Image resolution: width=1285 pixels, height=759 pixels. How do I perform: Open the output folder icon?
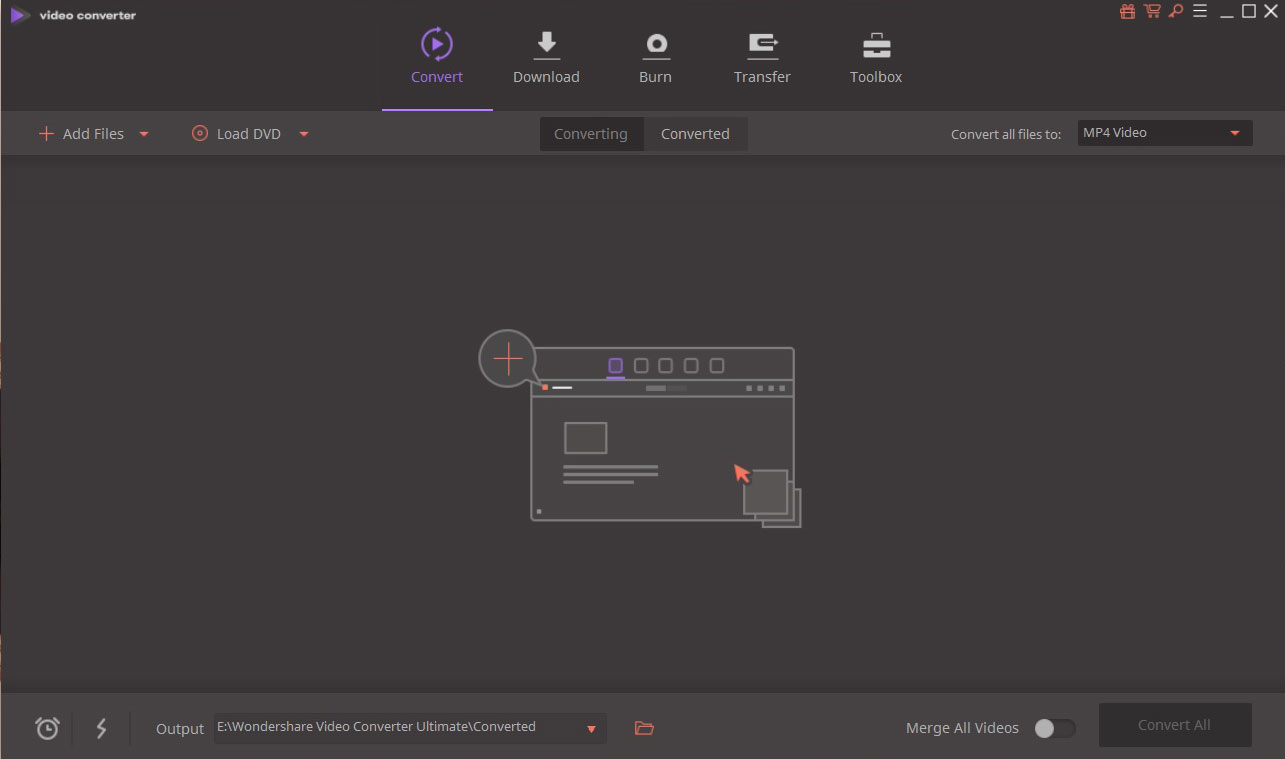point(644,728)
